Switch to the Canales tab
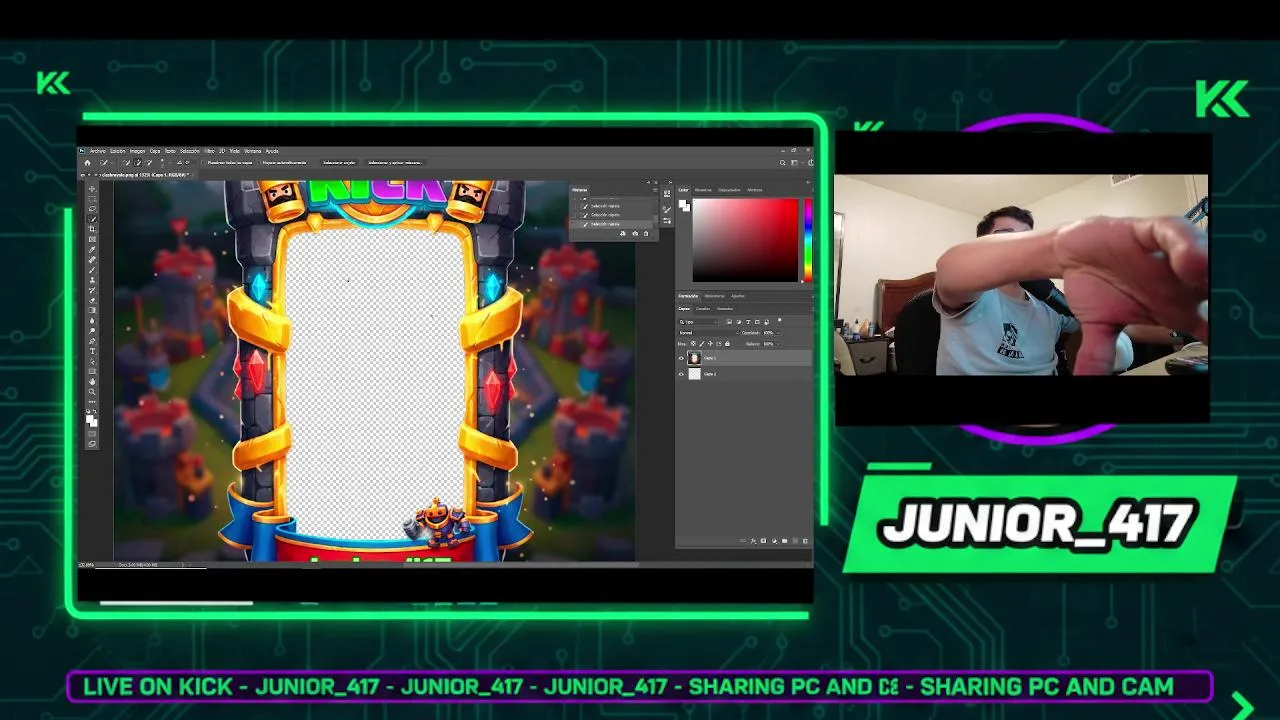Viewport: 1280px width, 720px height. coord(703,309)
